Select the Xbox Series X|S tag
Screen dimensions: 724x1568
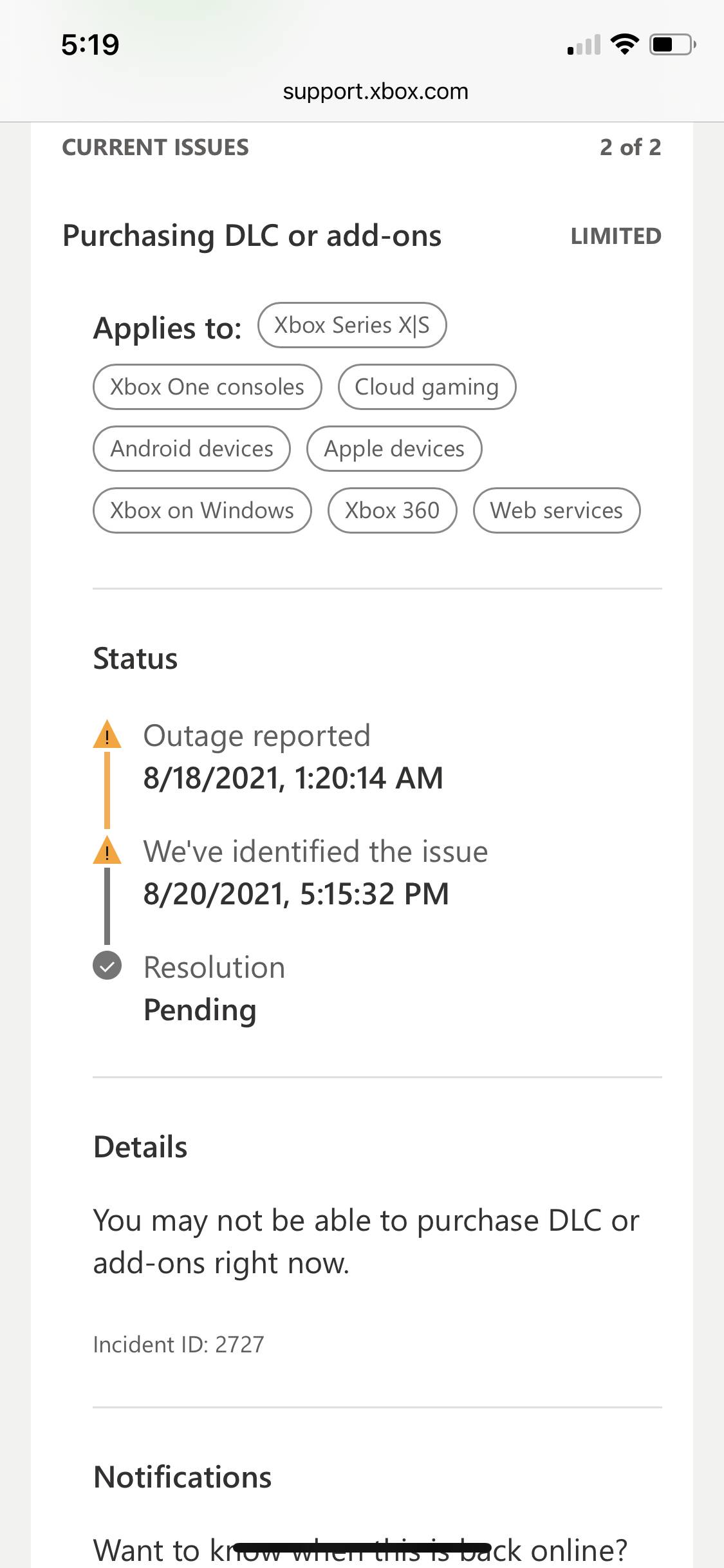[x=351, y=325]
